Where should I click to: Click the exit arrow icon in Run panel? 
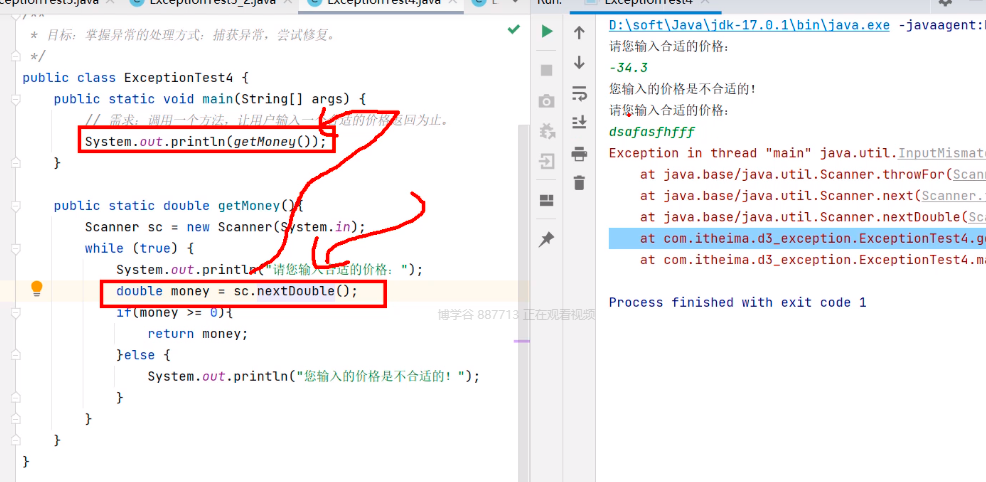pyautogui.click(x=547, y=162)
